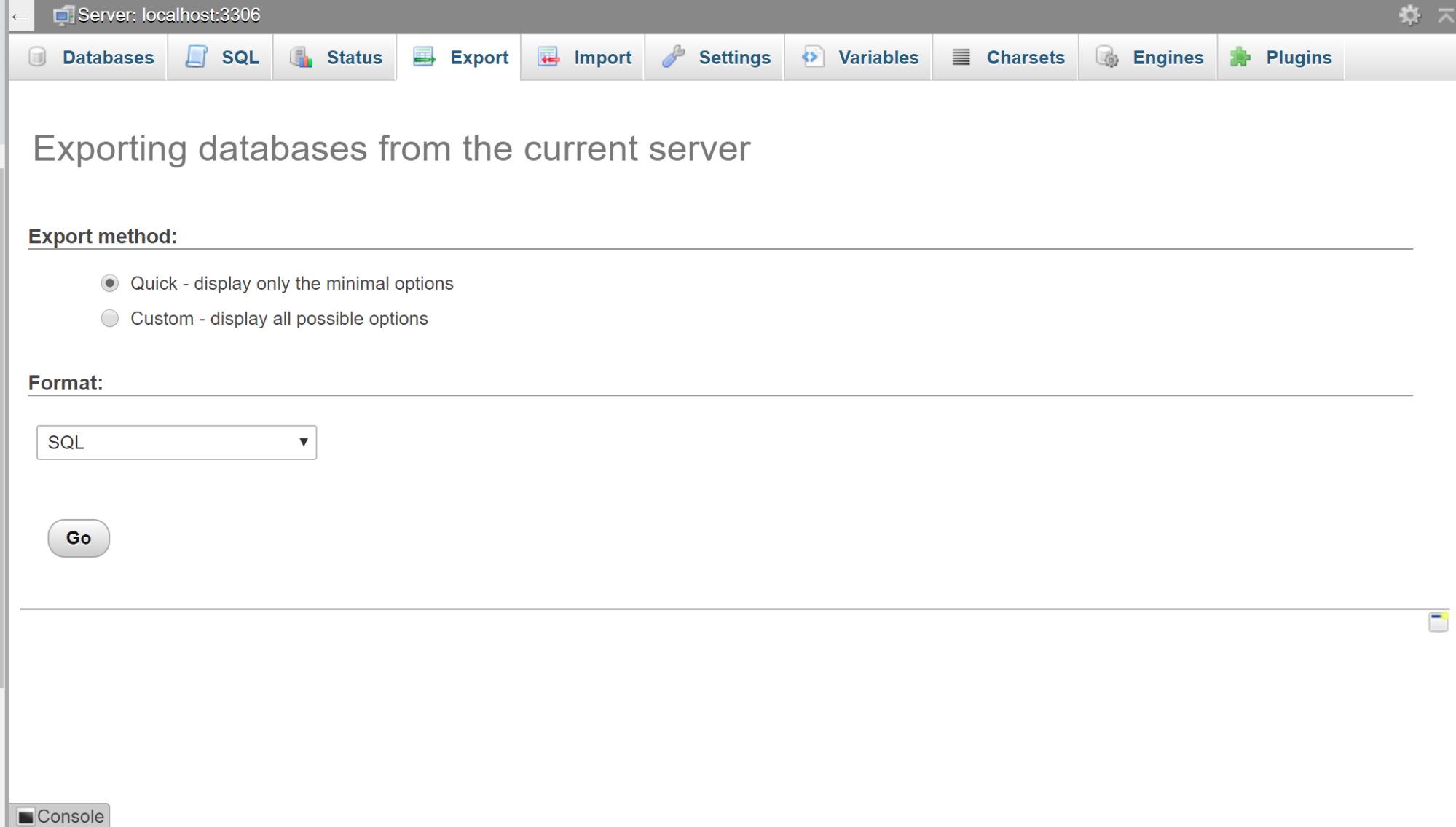Viewport: 1456px width, 827px height.
Task: Select Custom export method radio button
Action: click(x=110, y=318)
